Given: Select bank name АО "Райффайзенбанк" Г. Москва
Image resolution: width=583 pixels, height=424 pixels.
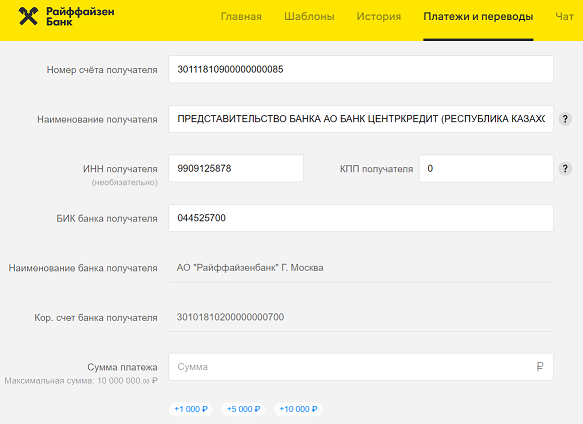Looking at the screenshot, I should [250, 268].
